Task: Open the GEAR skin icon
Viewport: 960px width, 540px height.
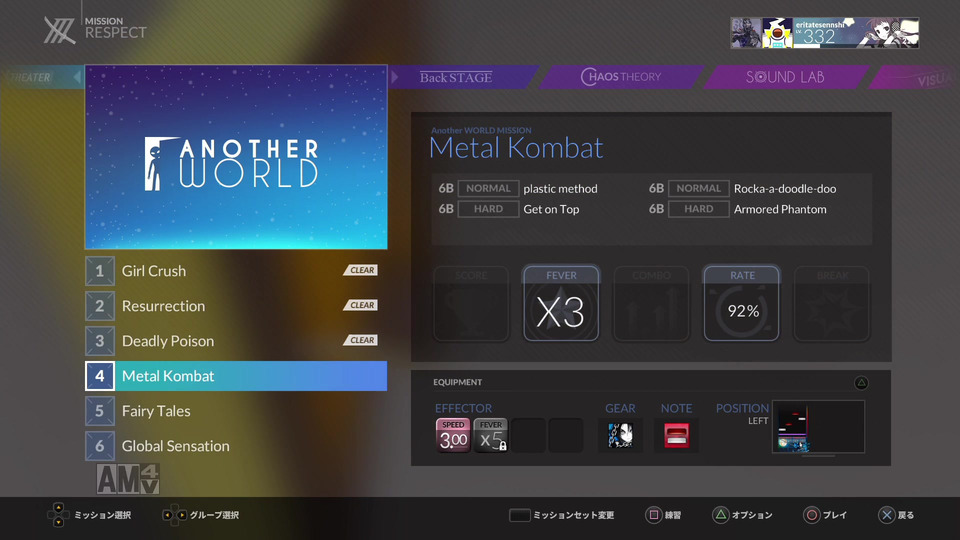Action: click(x=620, y=435)
